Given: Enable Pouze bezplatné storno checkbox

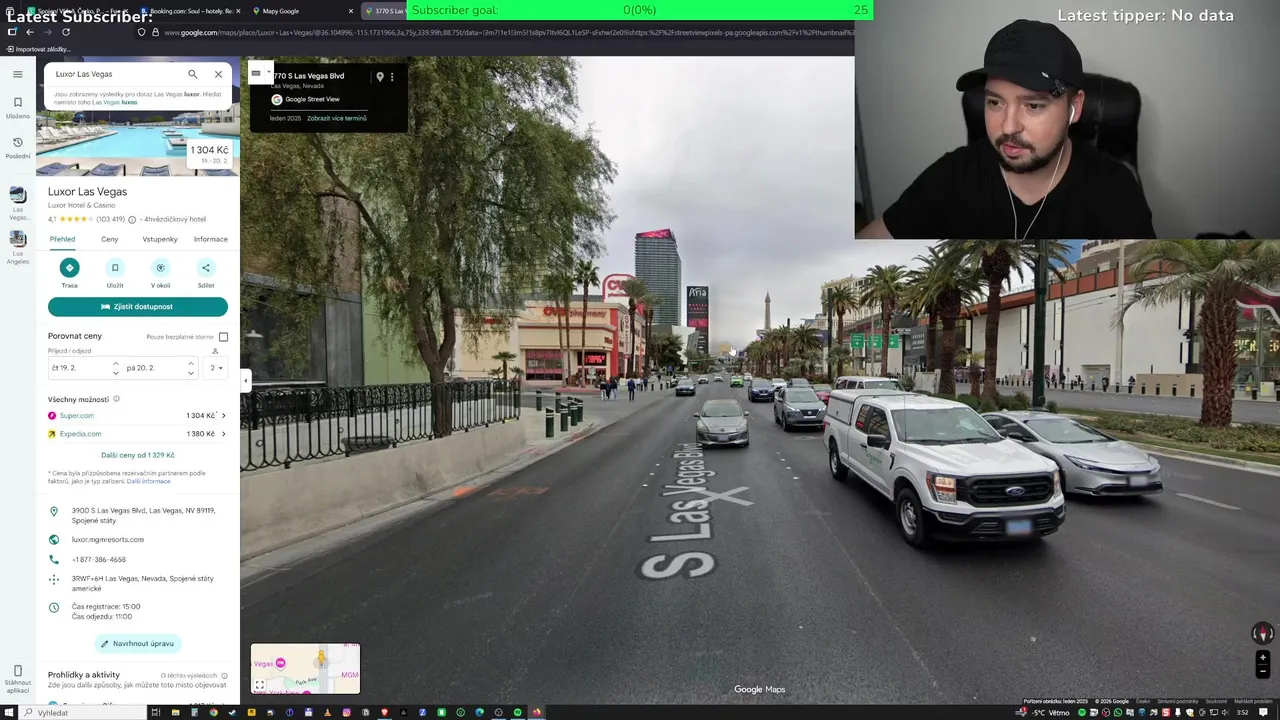Looking at the screenshot, I should point(223,337).
